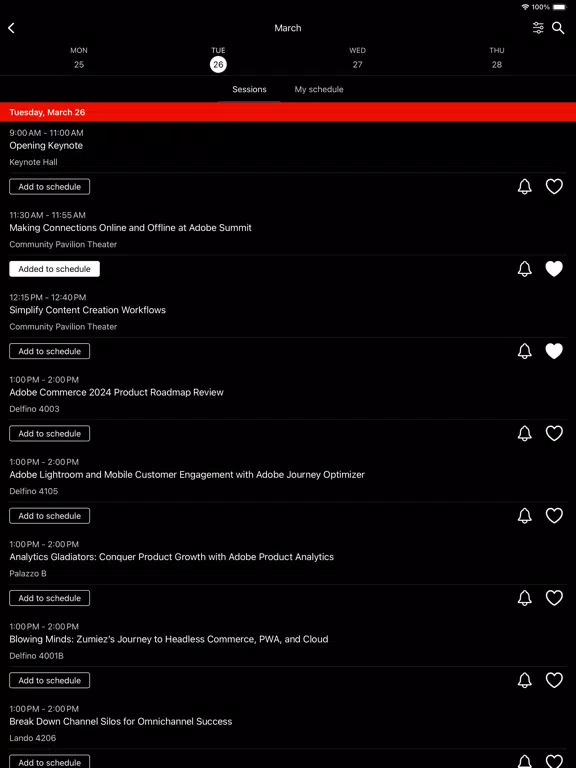
Task: Set reminder bell for Blowing Minds Zumiez session
Action: click(x=525, y=680)
